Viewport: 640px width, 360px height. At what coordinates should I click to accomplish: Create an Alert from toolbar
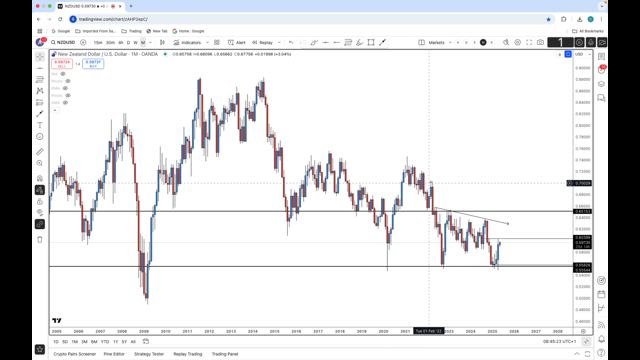(x=237, y=42)
